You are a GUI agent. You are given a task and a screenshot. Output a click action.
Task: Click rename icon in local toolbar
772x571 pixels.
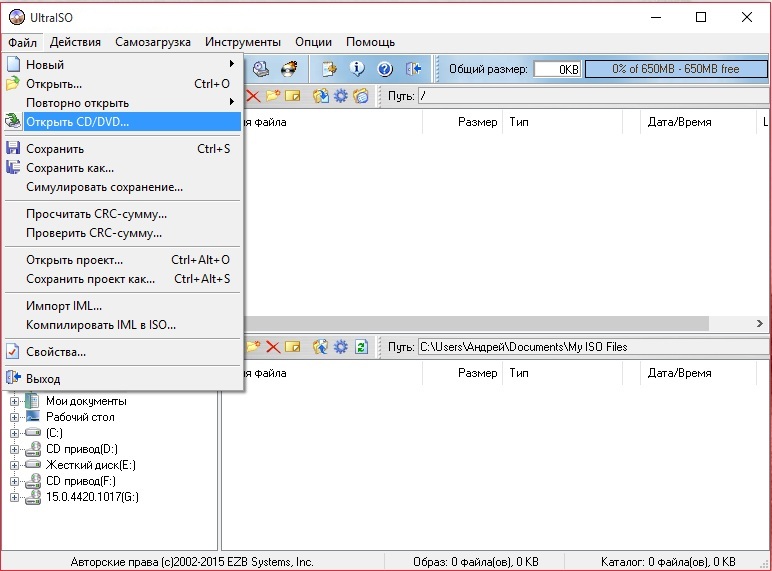click(292, 347)
